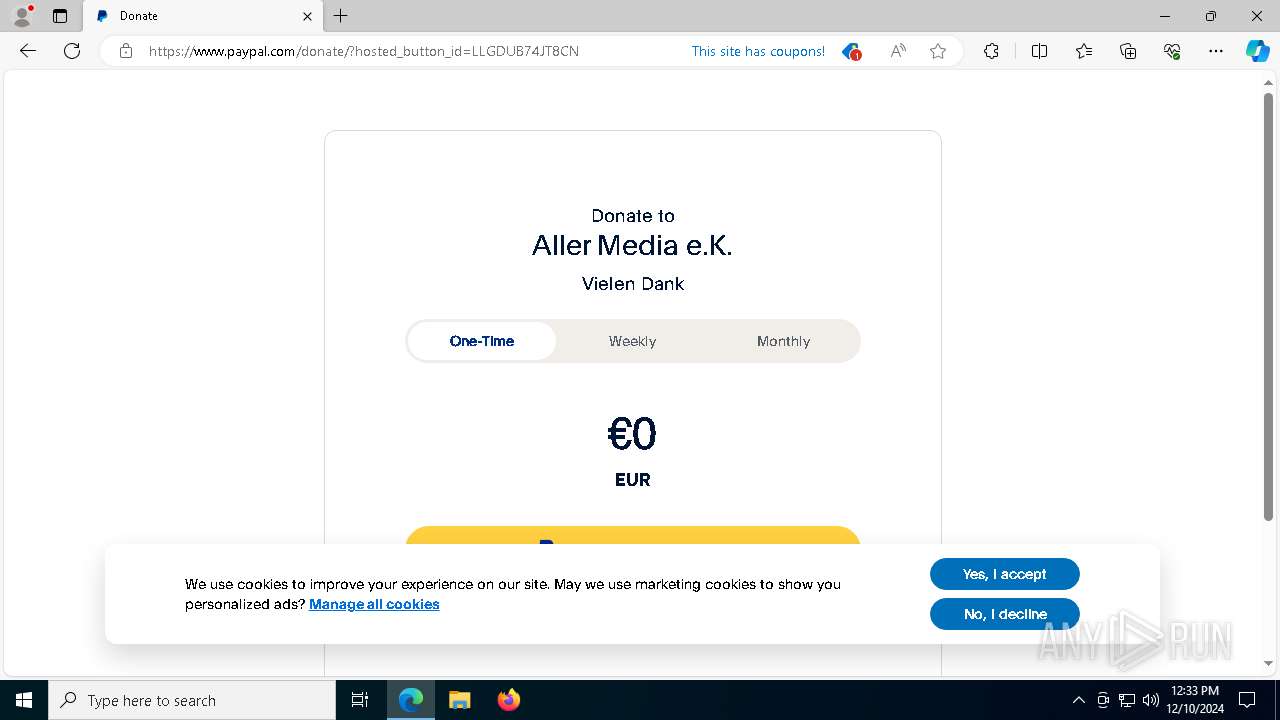The width and height of the screenshot is (1280, 720).
Task: Select the One-Time donation option
Action: point(482,341)
